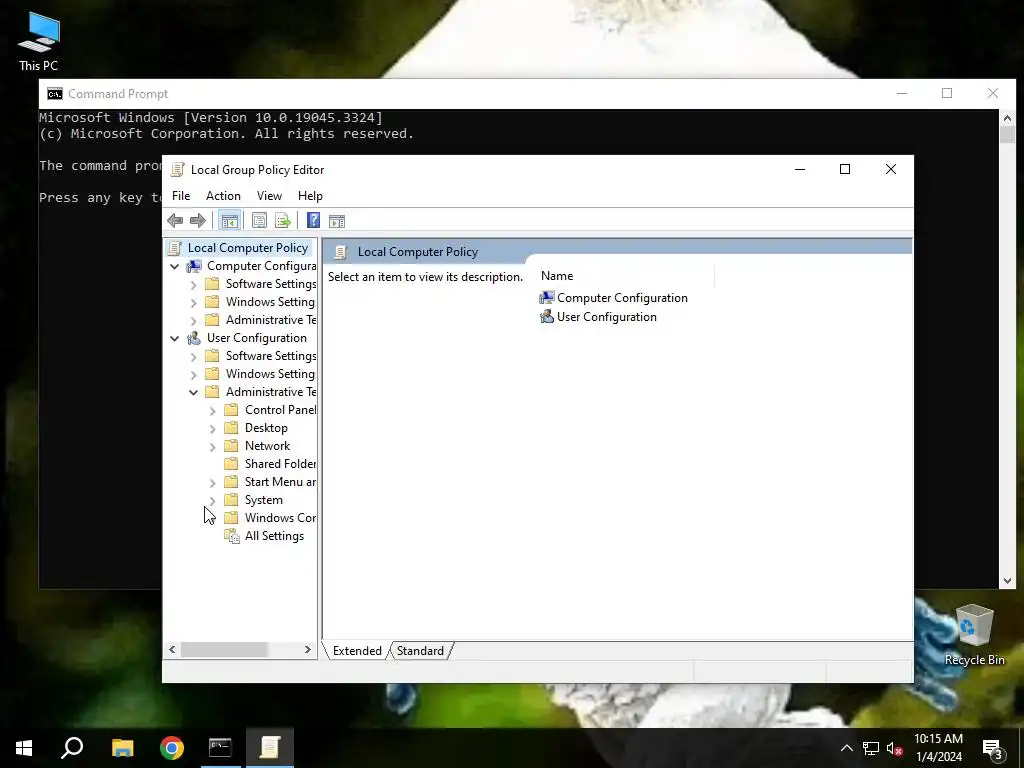Open the taskbar clock showing 10:15 AM
Image resolution: width=1024 pixels, height=768 pixels.
[x=938, y=748]
